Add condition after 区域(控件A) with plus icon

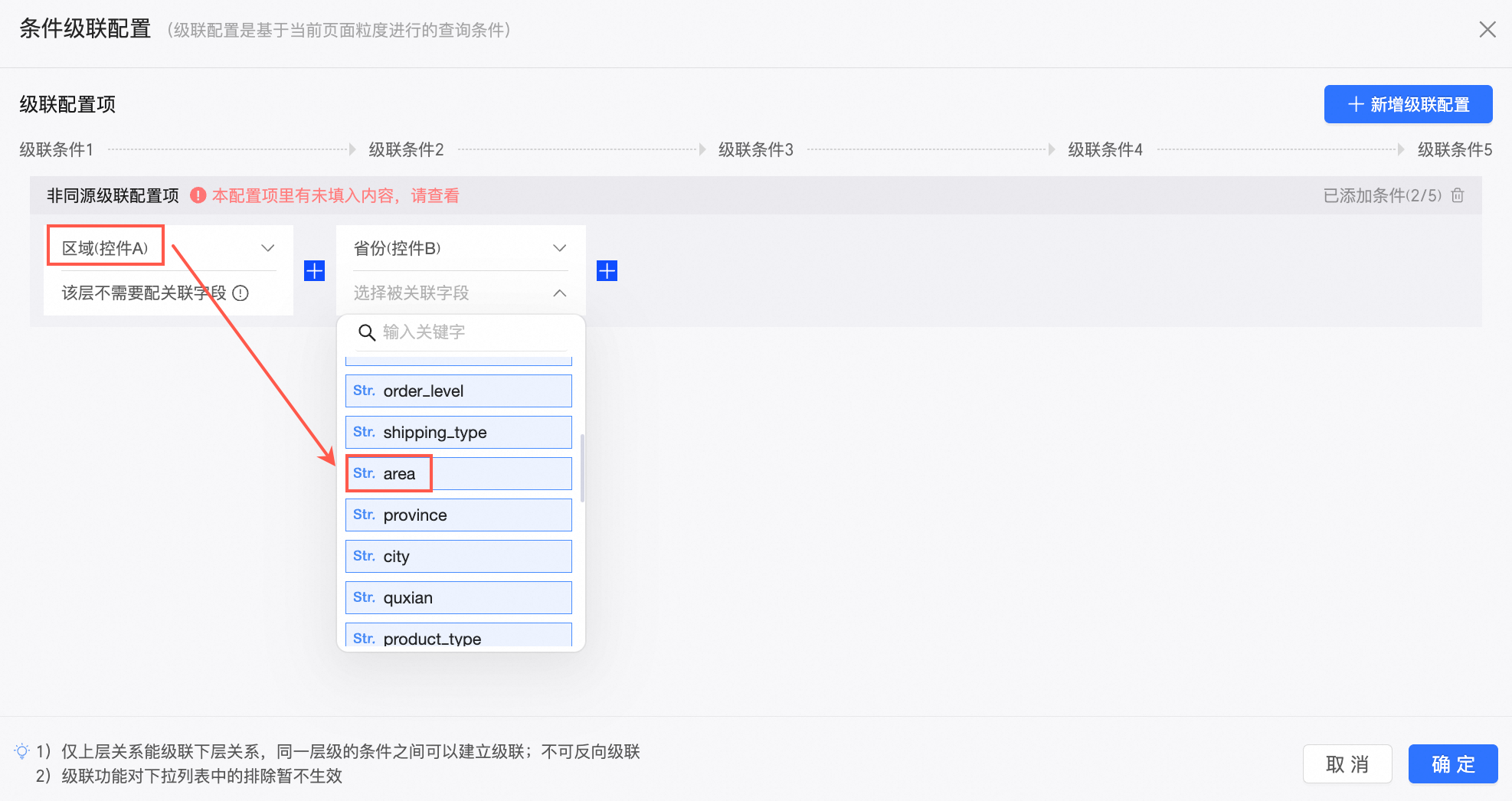(314, 270)
